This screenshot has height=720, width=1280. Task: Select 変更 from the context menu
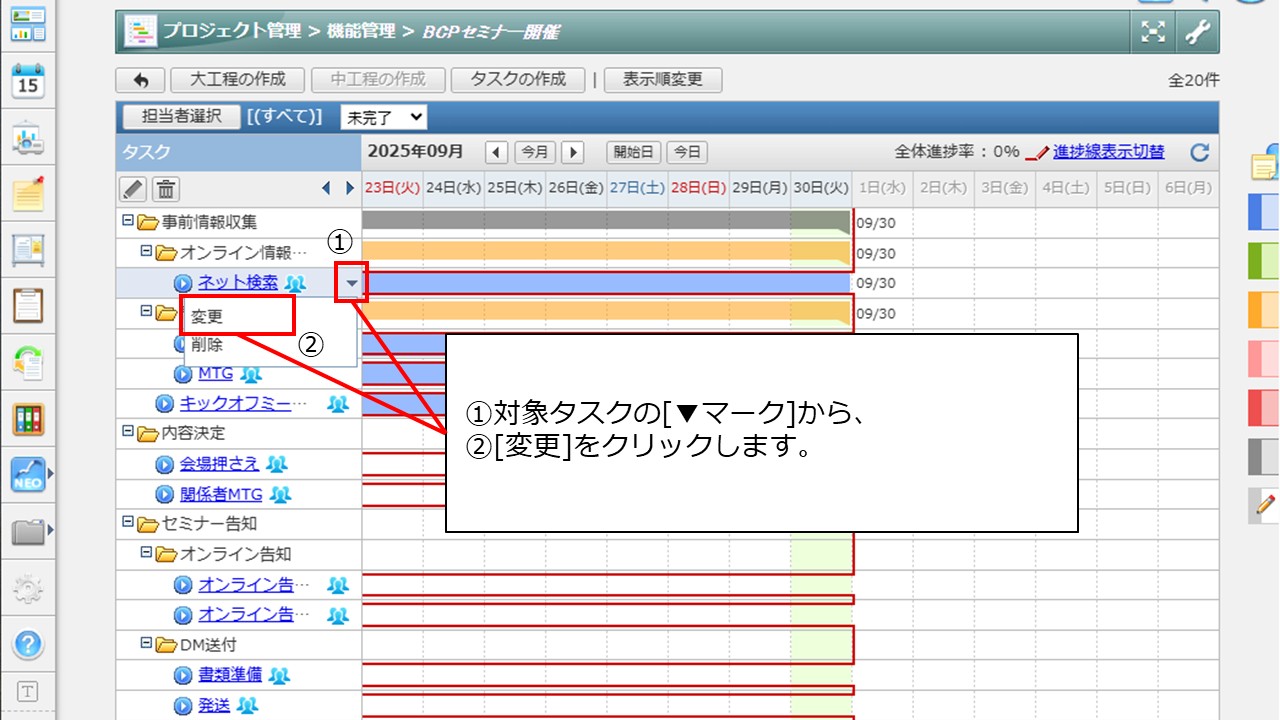pos(208,316)
